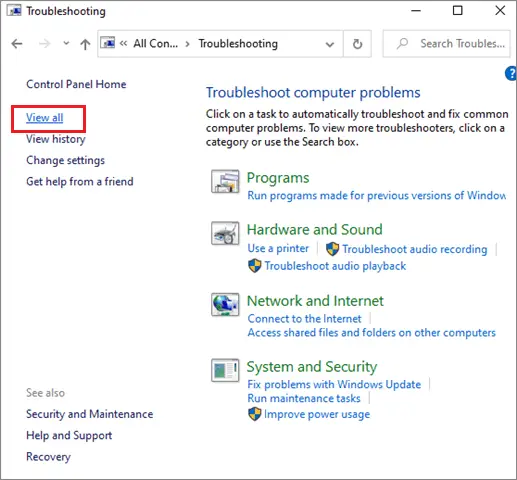Click the Network and Internet icon
The image size is (517, 480).
[225, 304]
